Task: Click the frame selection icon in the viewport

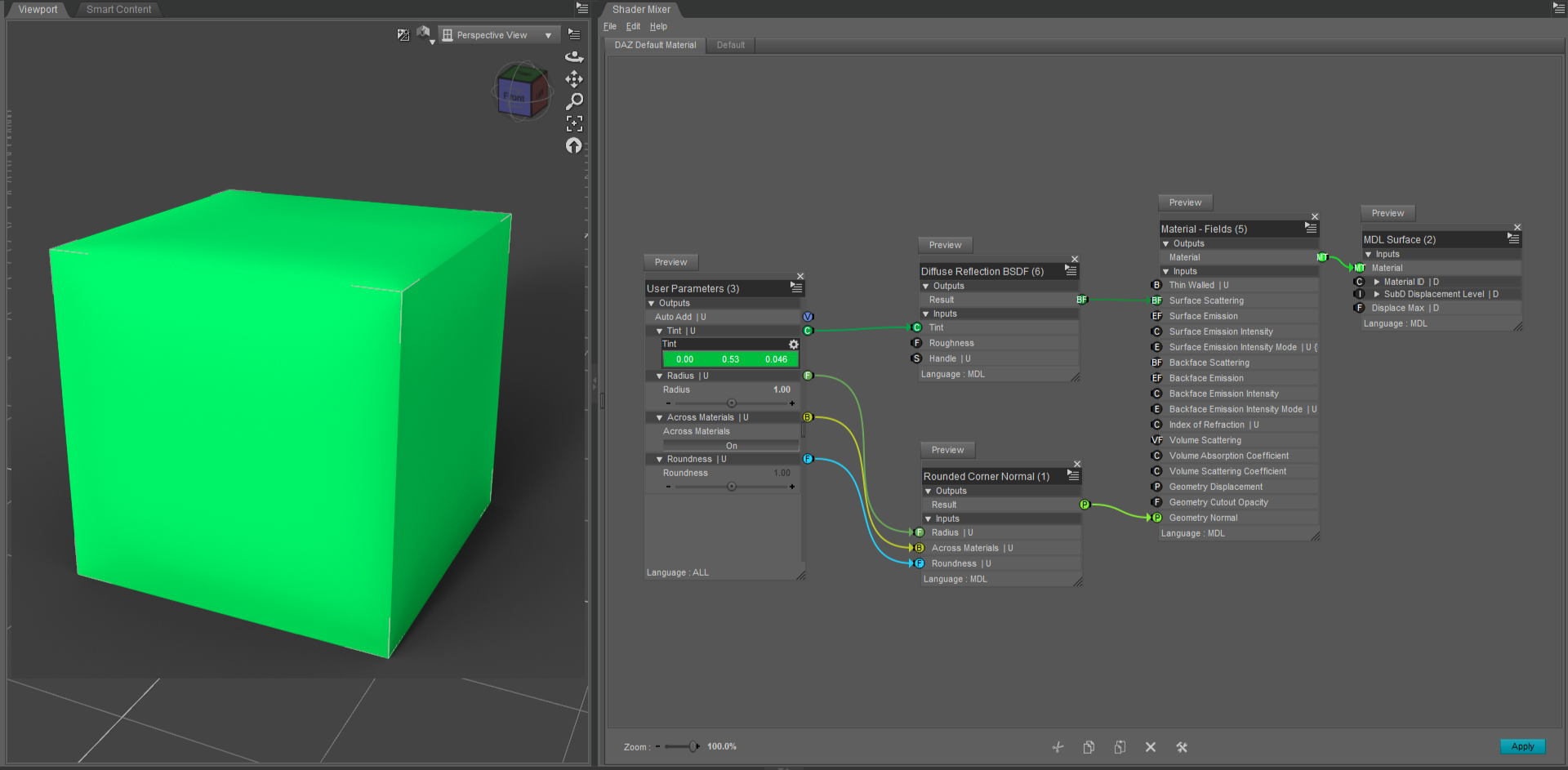Action: coord(574,123)
